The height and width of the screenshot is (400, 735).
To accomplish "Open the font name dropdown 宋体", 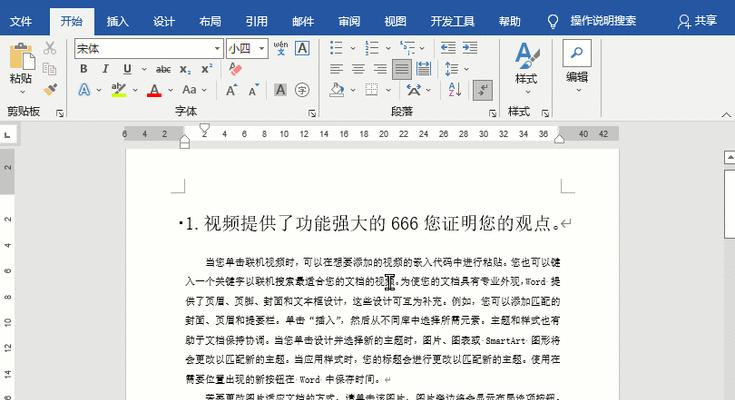I will pyautogui.click(x=217, y=48).
